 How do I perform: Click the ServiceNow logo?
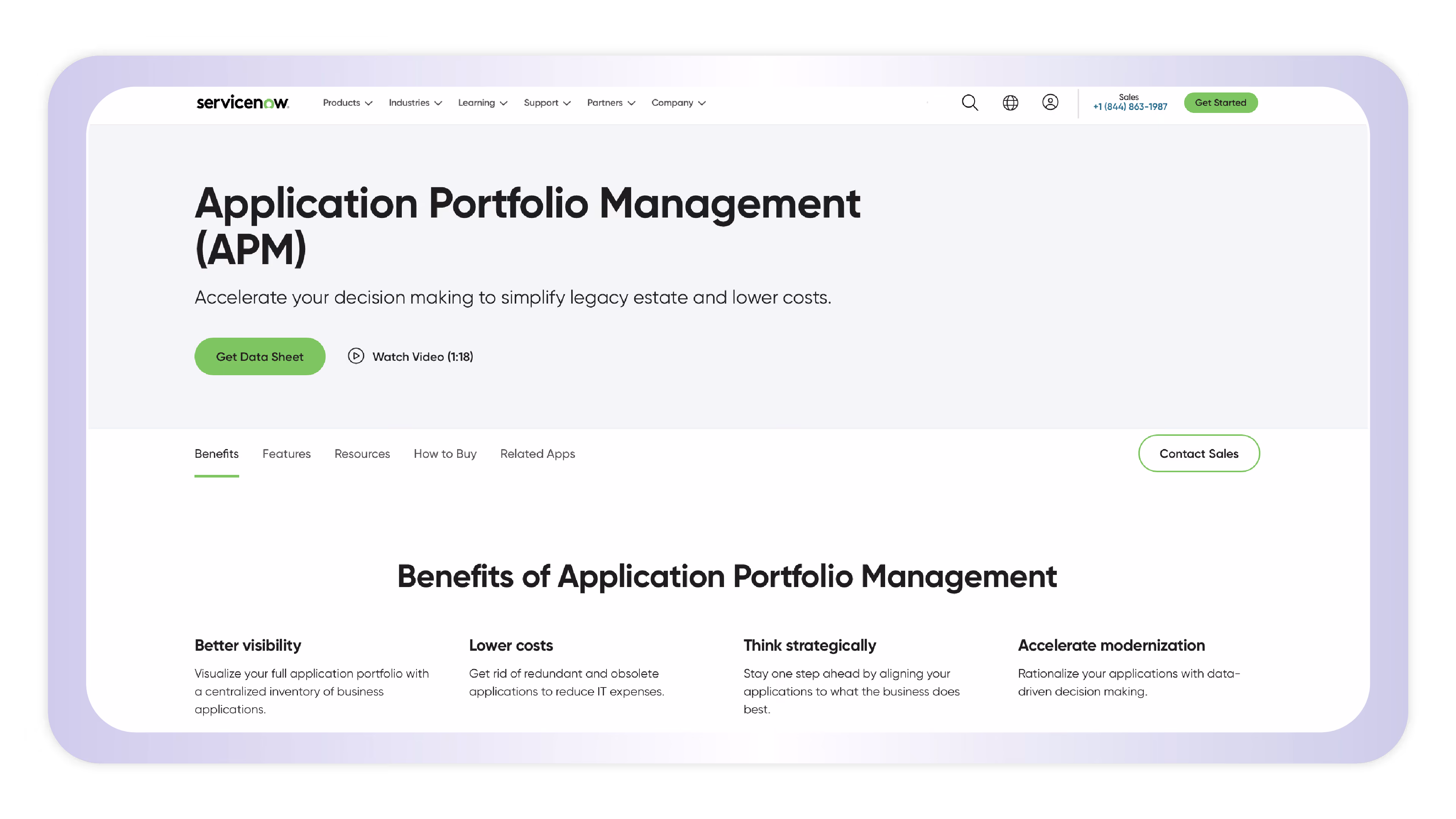pos(243,102)
